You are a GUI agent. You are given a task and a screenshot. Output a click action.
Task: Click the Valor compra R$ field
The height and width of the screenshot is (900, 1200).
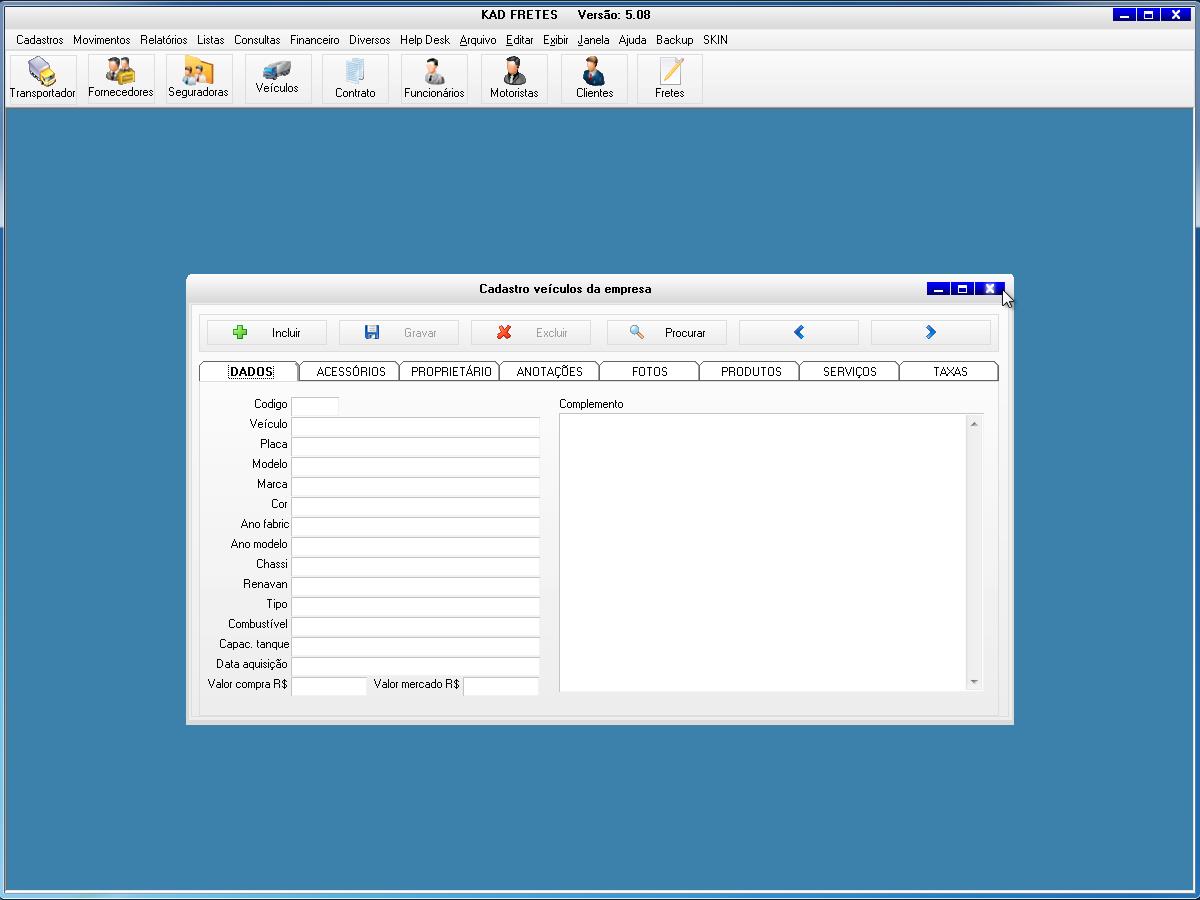click(329, 686)
